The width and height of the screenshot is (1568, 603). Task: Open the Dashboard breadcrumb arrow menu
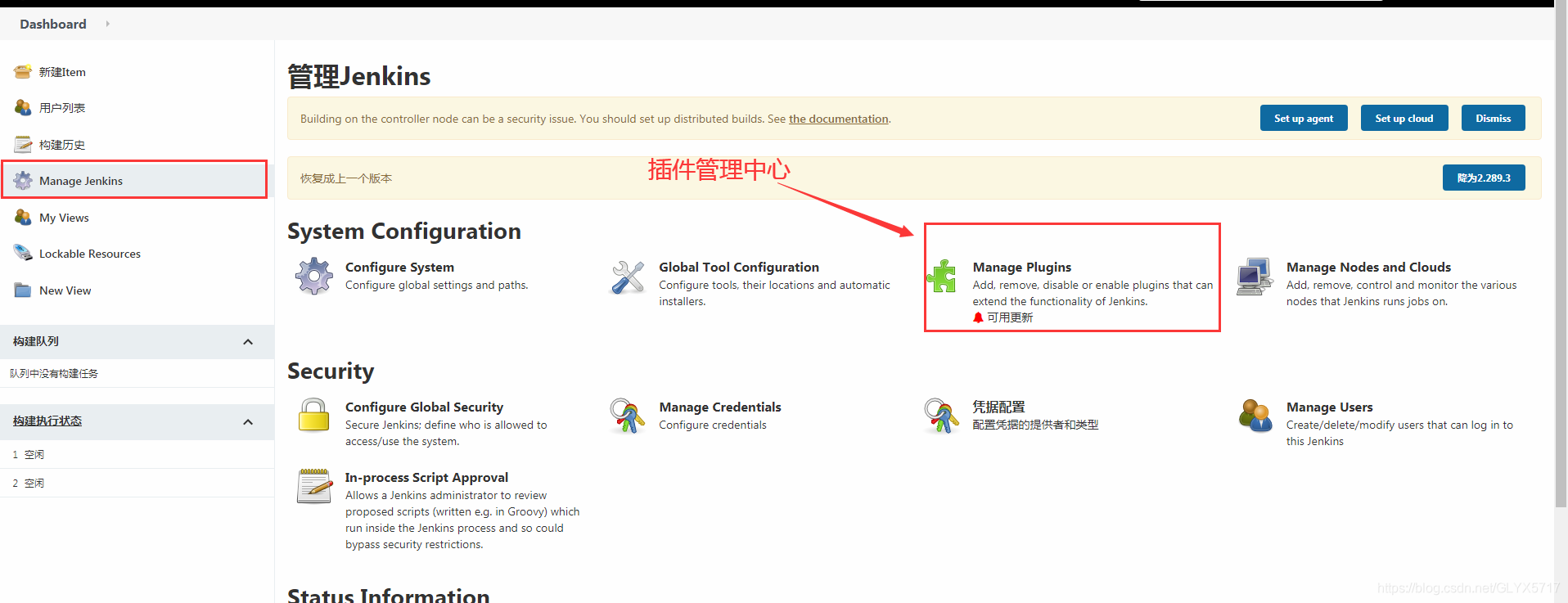(x=107, y=24)
